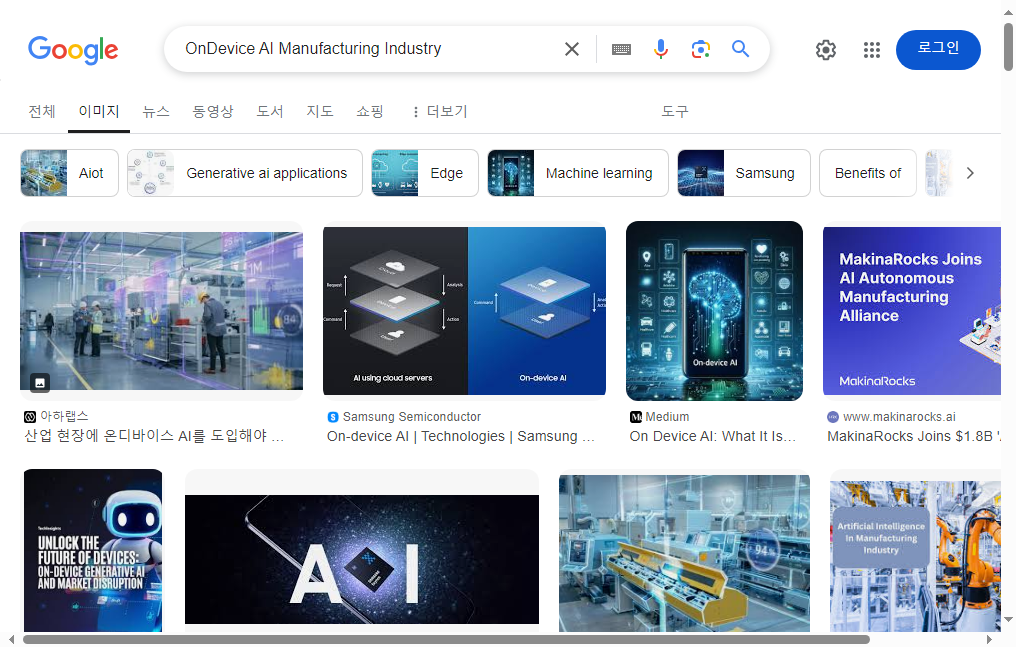Click the horizontal scrollbar thumb
1016x647 pixels.
[446, 640]
